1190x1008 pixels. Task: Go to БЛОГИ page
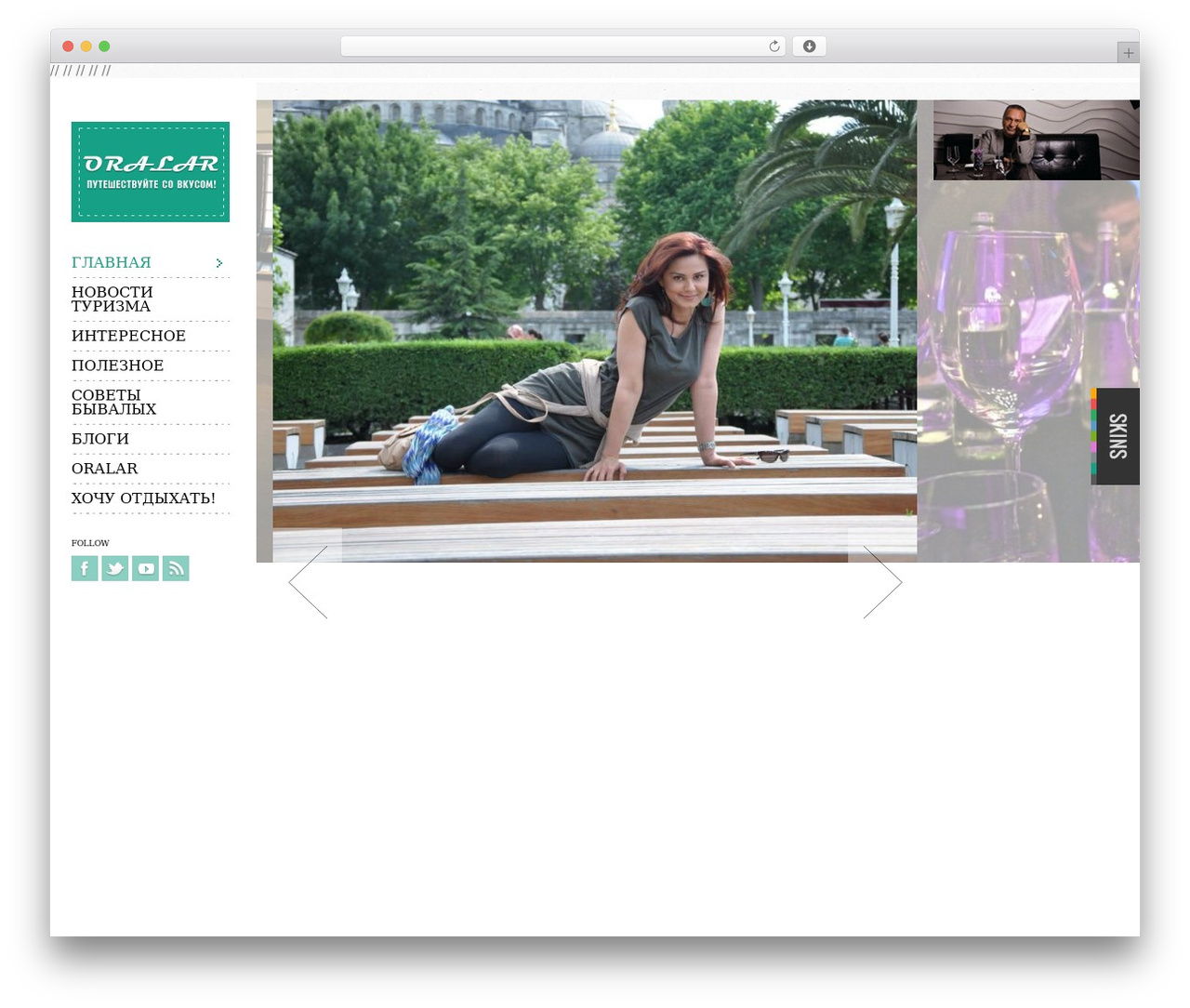100,439
